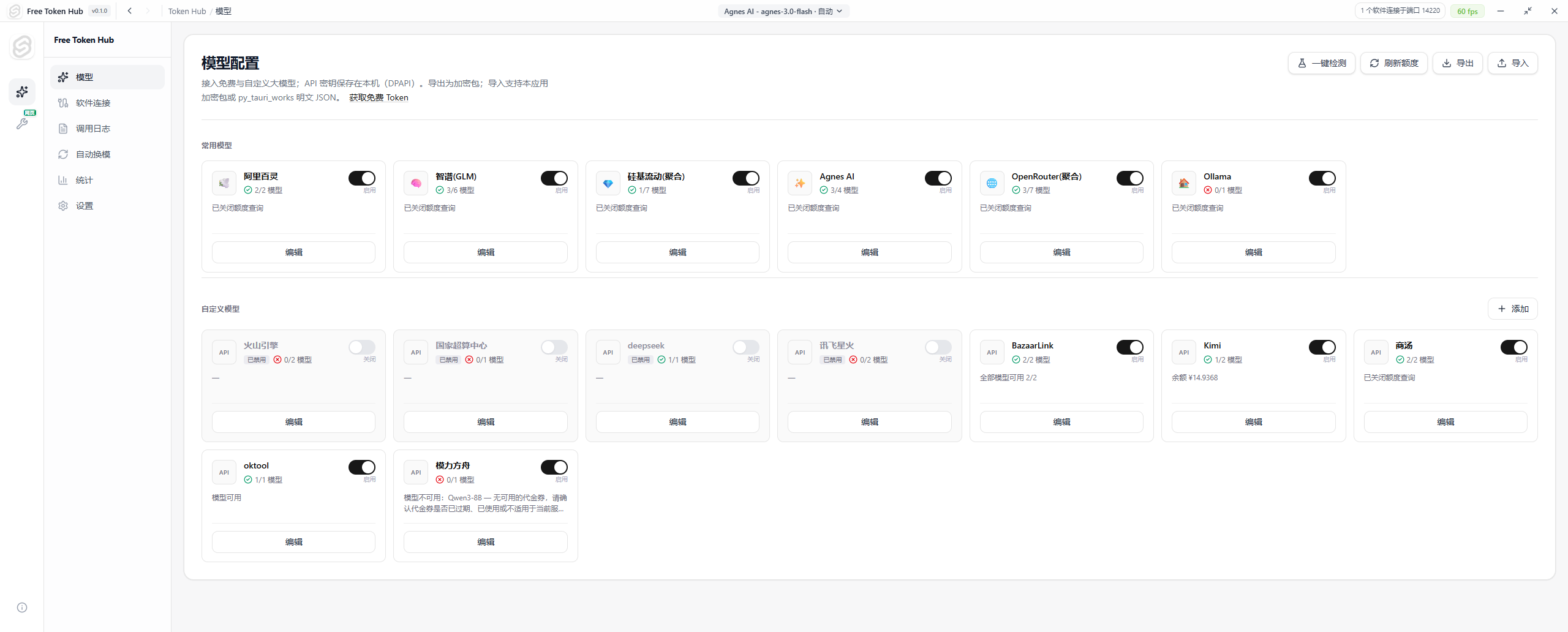Click the 硅基流动 diamond icon
The height and width of the screenshot is (632, 1568).
pyautogui.click(x=608, y=183)
